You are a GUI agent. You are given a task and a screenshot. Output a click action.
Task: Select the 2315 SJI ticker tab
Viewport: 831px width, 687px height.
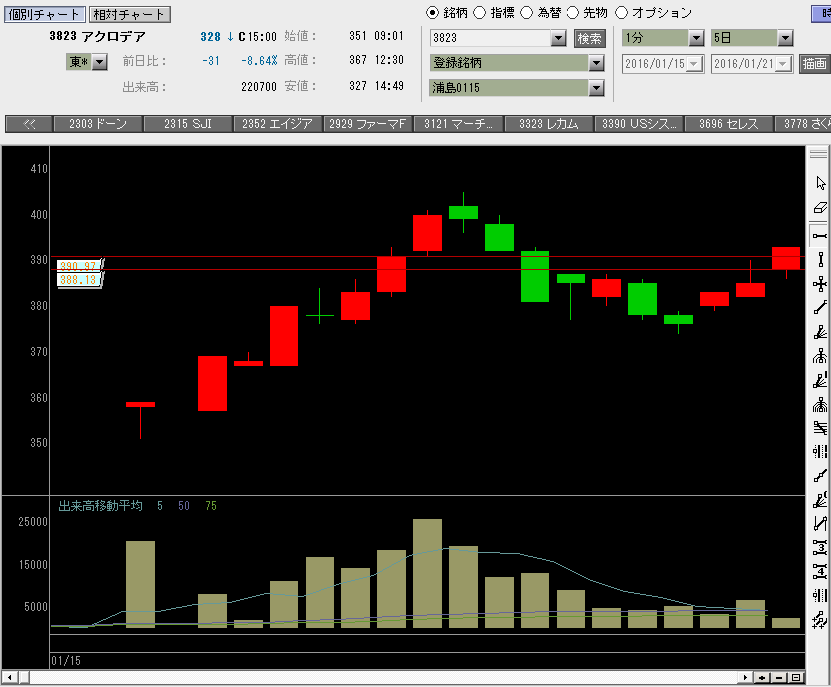pos(188,124)
